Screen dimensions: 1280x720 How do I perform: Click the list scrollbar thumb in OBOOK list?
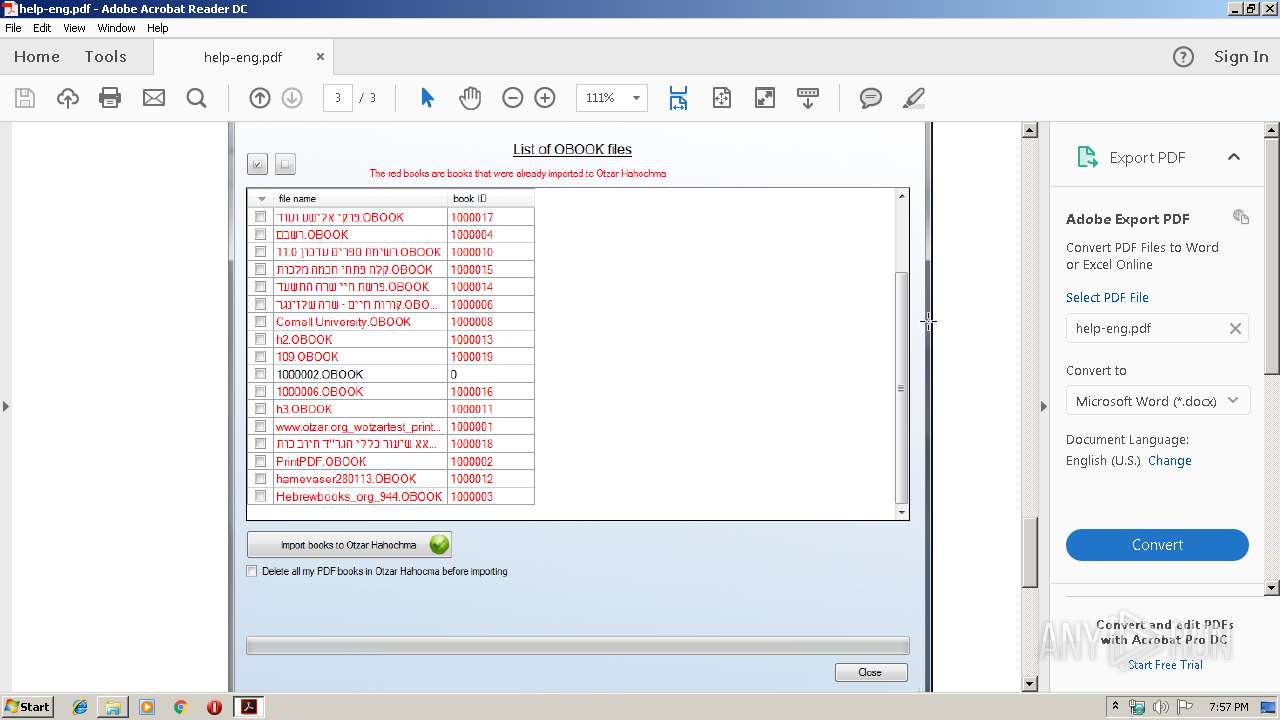pos(901,388)
